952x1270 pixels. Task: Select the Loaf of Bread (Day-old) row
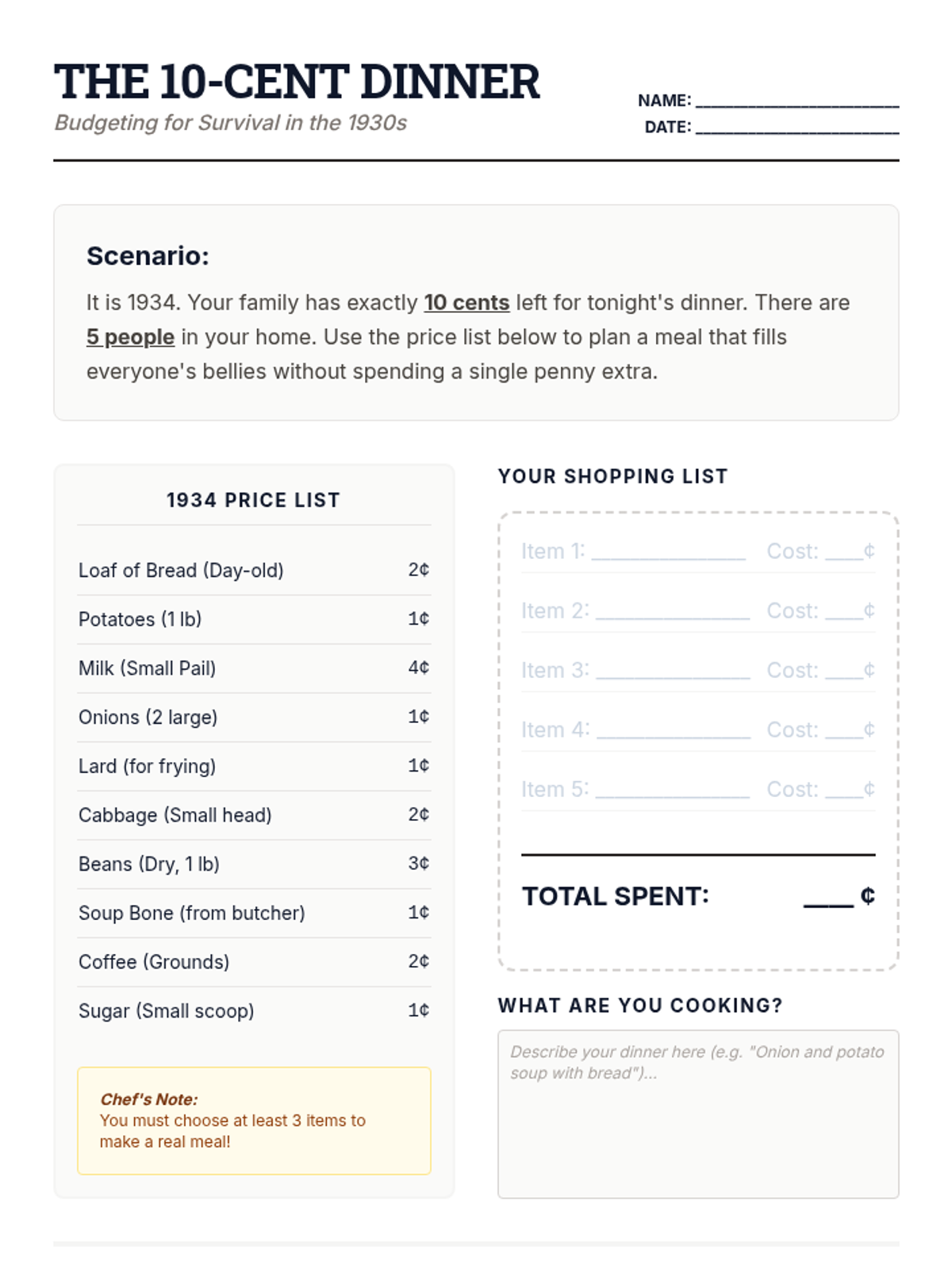click(254, 571)
